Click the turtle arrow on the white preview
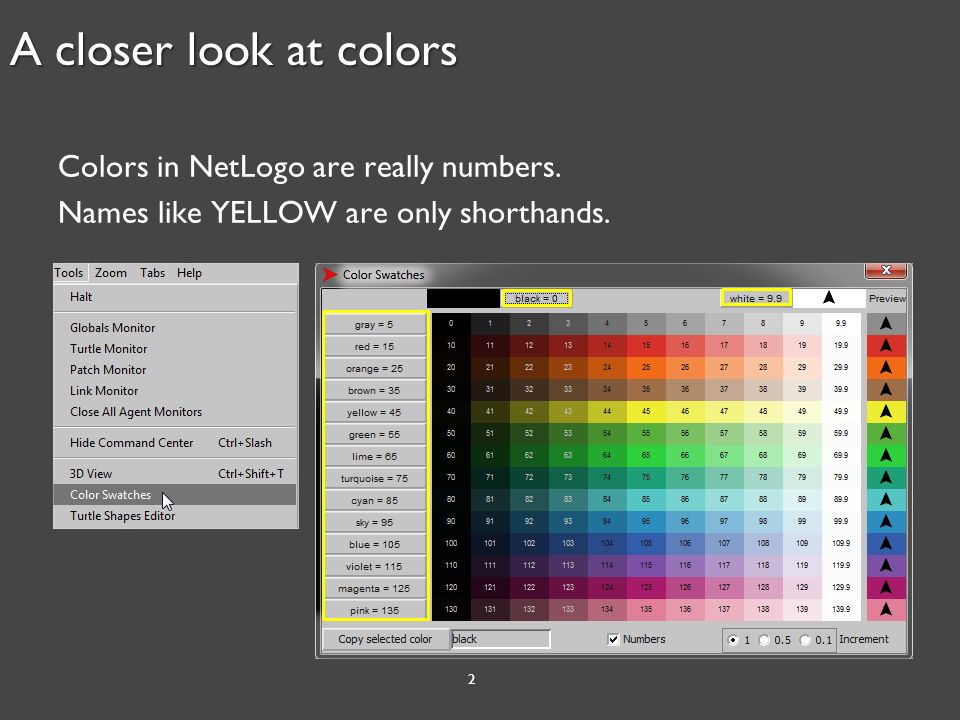960x720 pixels. pyautogui.click(x=829, y=298)
